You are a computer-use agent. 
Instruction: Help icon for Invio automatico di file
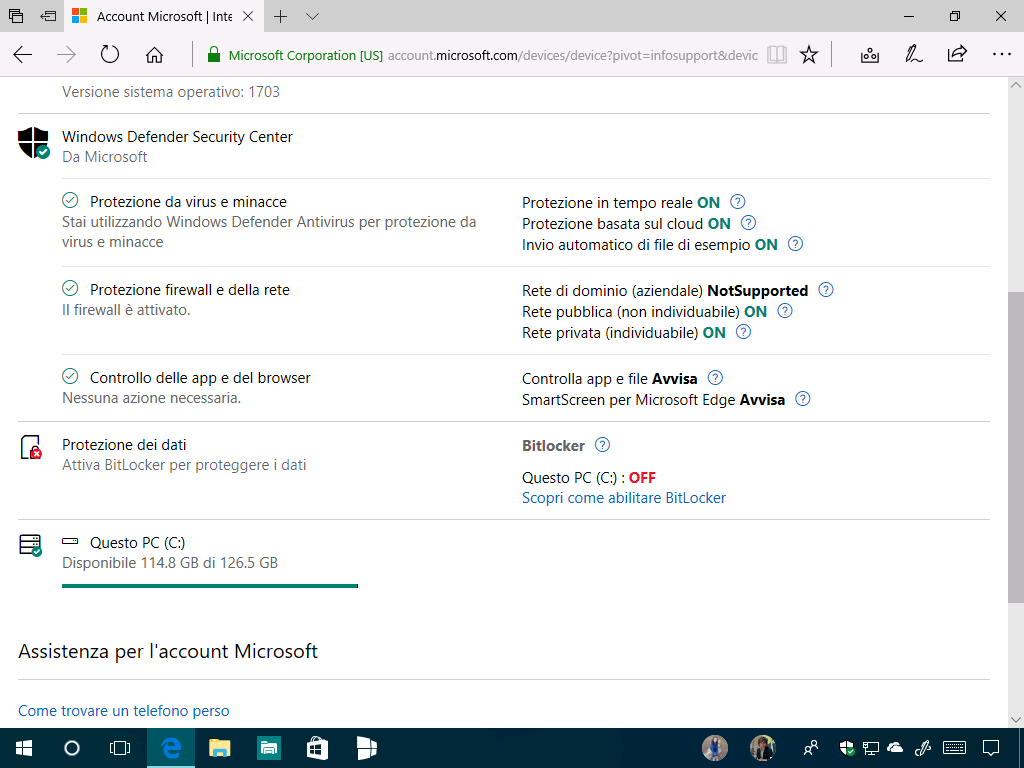point(795,244)
